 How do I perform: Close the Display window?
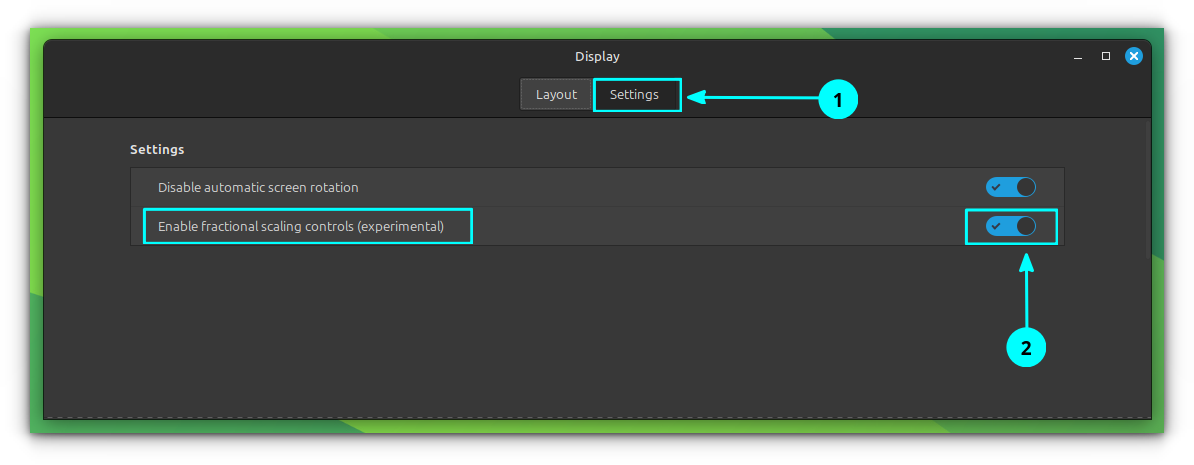coord(1133,57)
